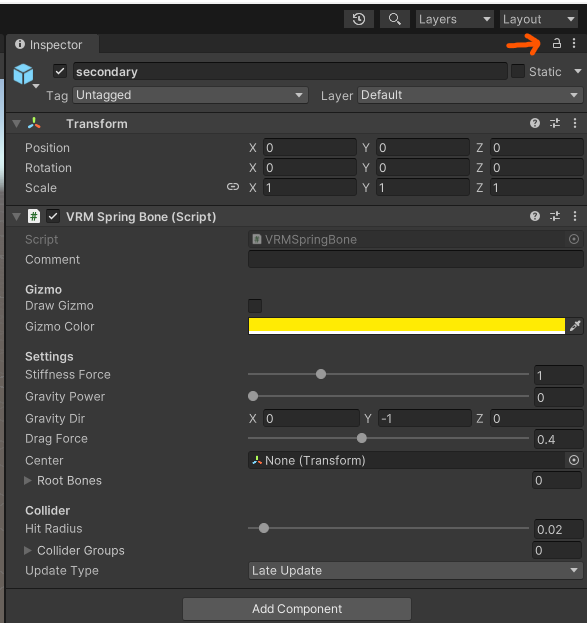The image size is (587, 623).
Task: Disable the secondary GameObject active checkbox
Action: (x=60, y=72)
